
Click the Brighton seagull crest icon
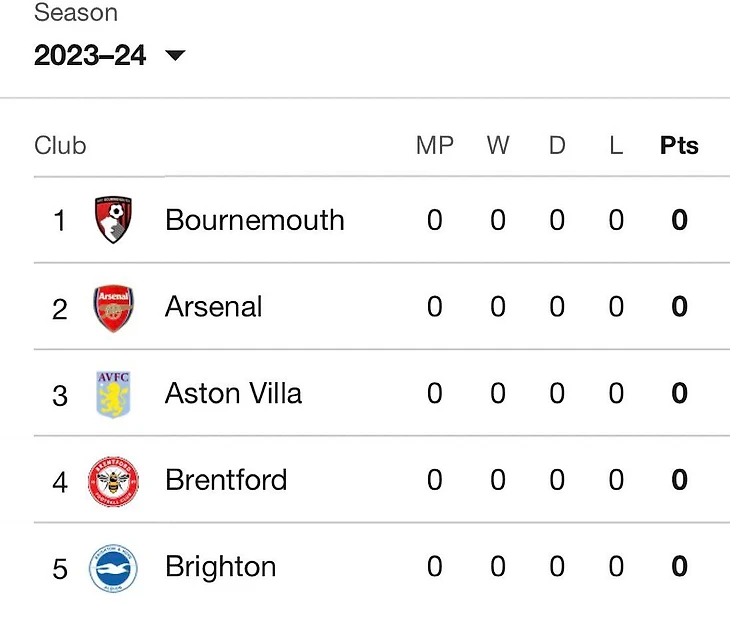point(113,568)
